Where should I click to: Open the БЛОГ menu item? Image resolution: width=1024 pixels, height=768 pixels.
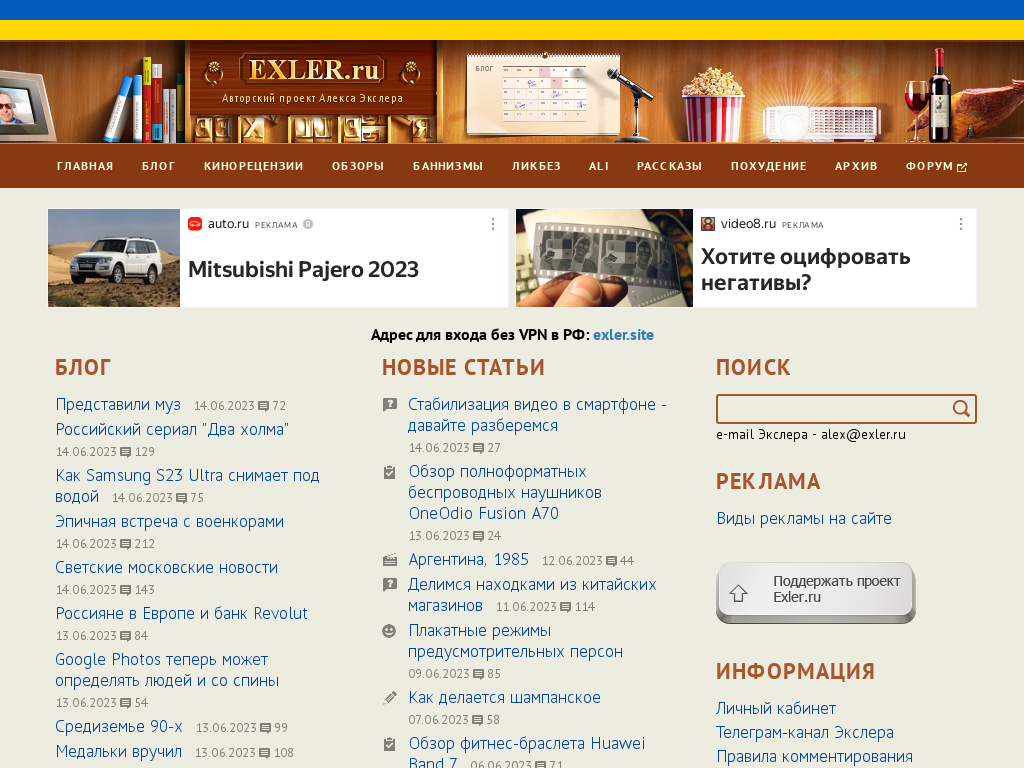click(x=159, y=166)
